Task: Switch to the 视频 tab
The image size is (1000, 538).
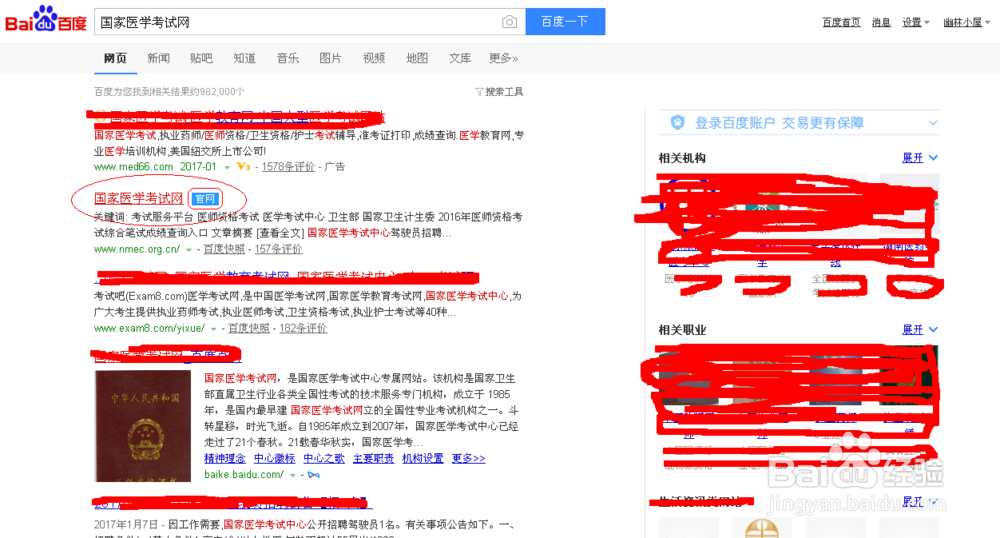Action: (374, 58)
